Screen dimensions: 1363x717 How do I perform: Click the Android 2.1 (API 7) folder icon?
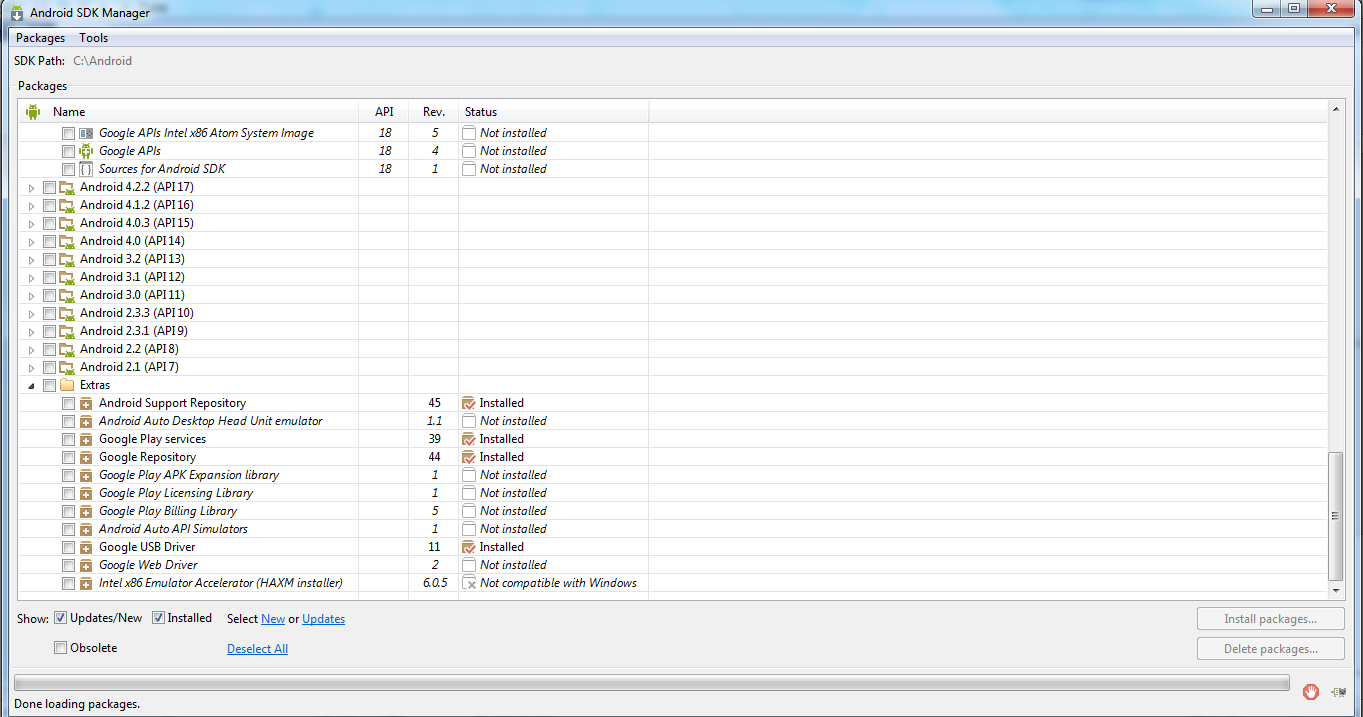[67, 367]
